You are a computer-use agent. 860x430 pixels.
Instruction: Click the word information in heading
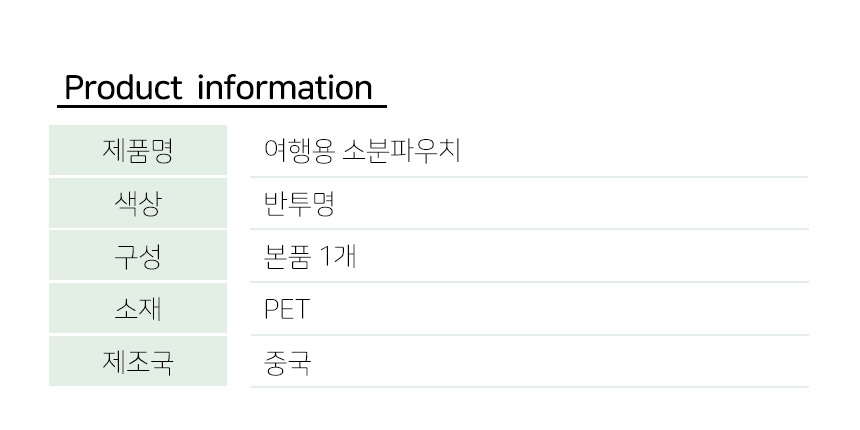(285, 88)
